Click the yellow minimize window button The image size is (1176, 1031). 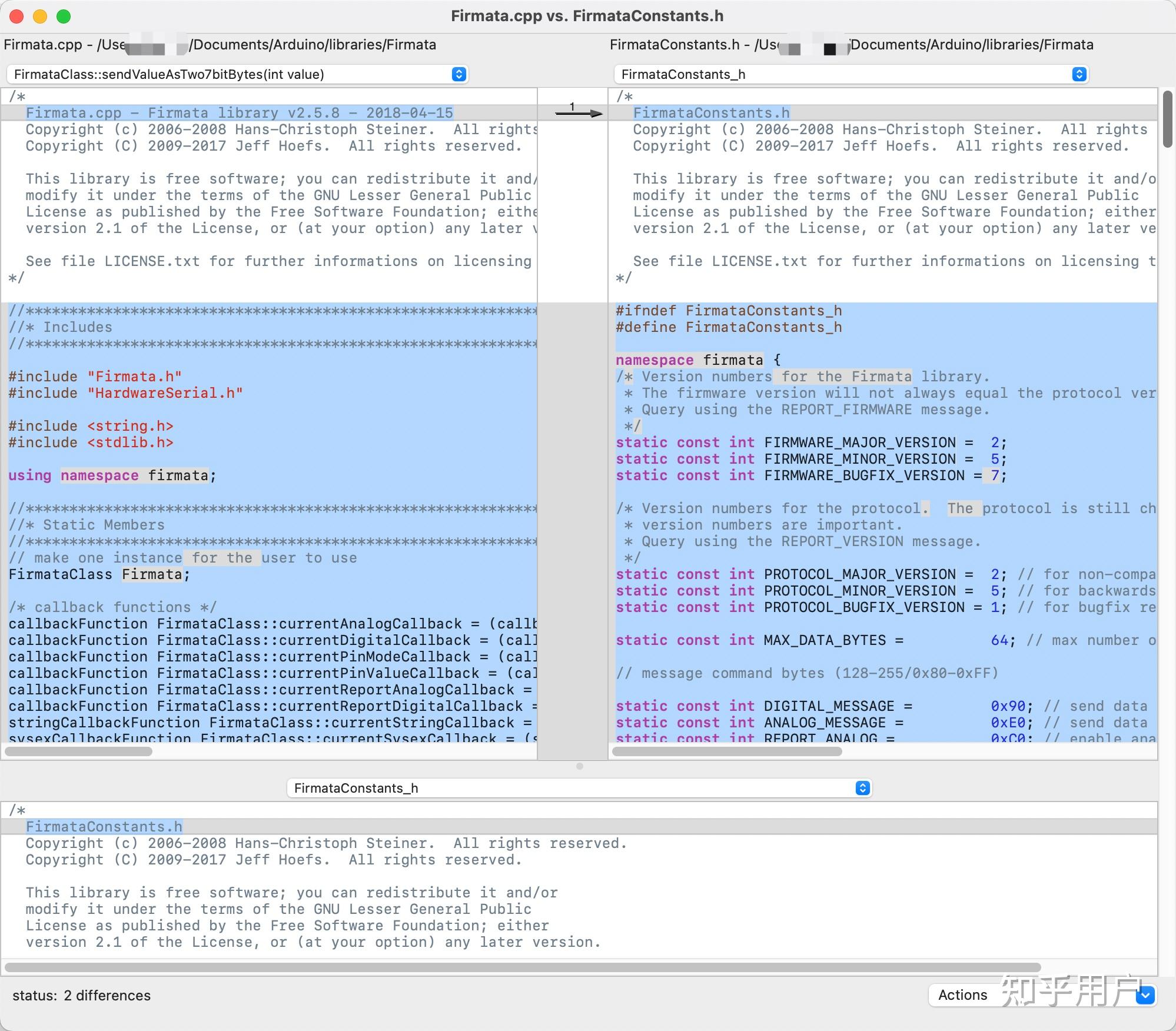pyautogui.click(x=40, y=16)
